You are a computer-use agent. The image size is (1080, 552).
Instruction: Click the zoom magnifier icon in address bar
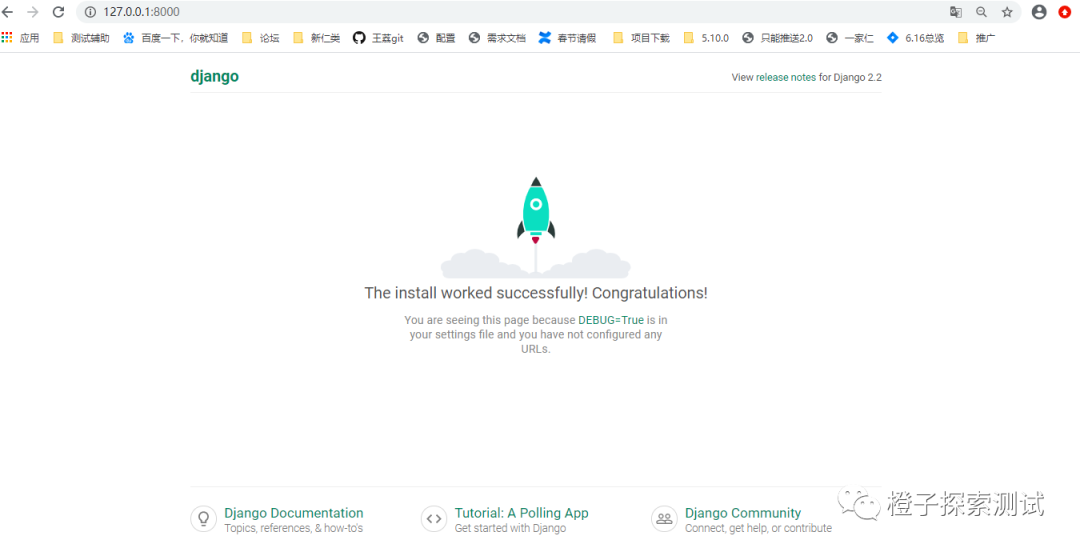click(x=981, y=12)
